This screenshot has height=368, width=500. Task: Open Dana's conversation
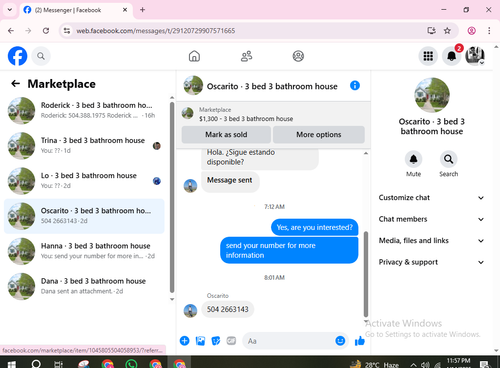[84, 286]
